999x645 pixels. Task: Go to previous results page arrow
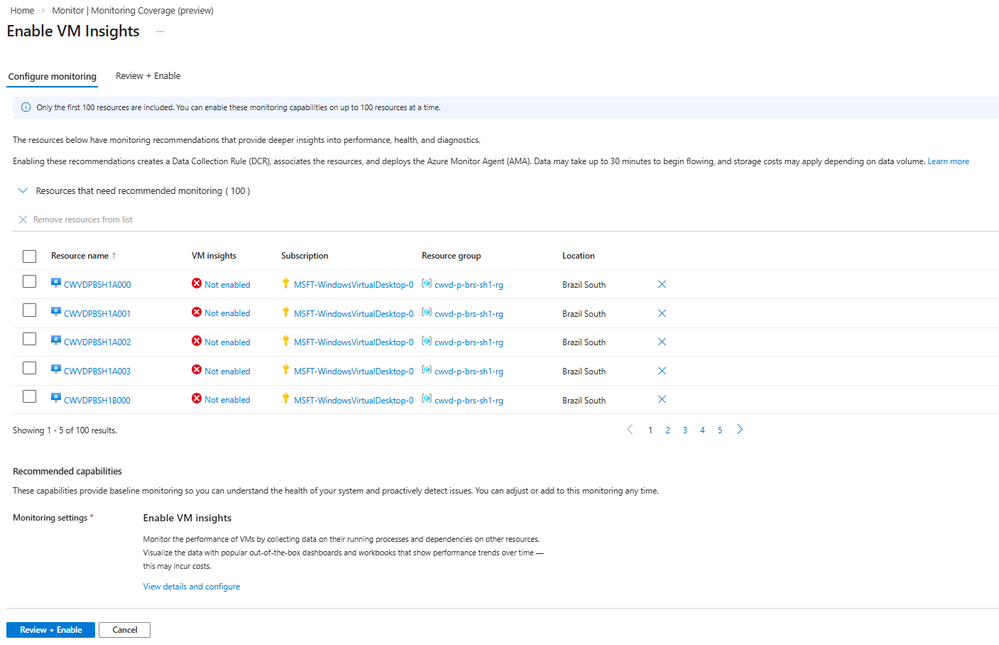(x=630, y=430)
